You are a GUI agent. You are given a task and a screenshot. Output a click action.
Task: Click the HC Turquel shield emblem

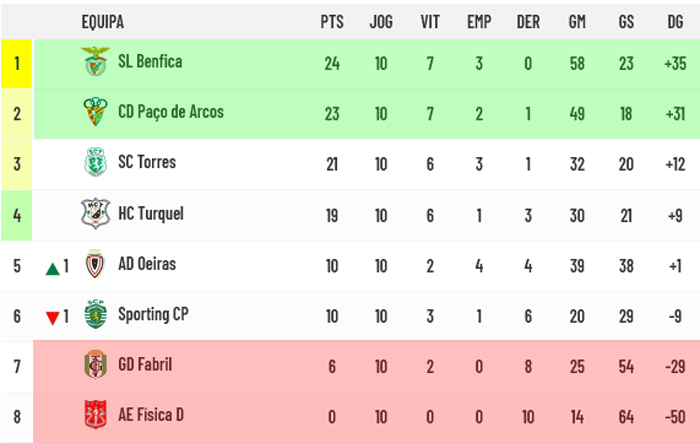(96, 213)
